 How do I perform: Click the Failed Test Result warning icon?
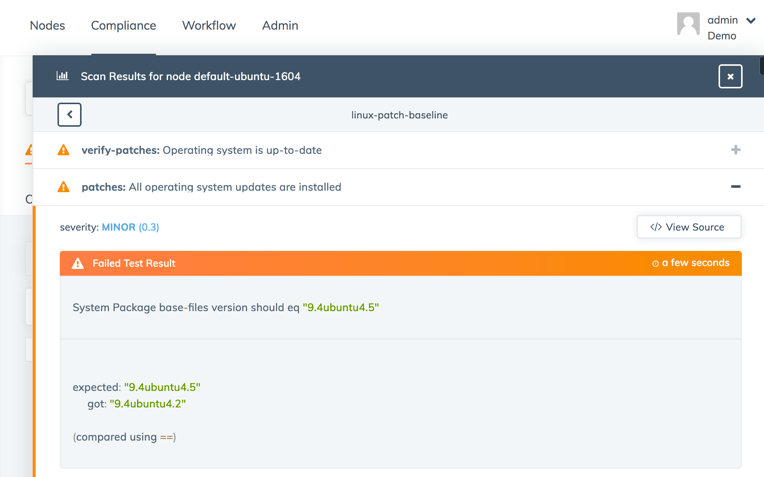point(78,264)
